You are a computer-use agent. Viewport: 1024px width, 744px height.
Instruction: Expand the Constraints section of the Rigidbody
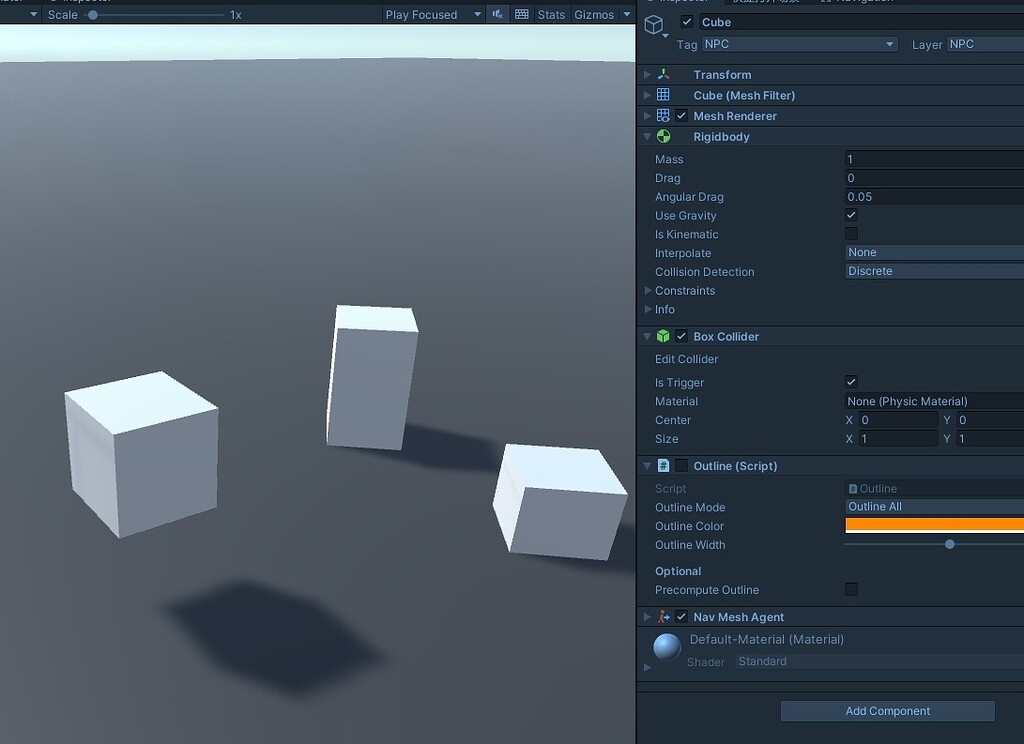tap(646, 290)
